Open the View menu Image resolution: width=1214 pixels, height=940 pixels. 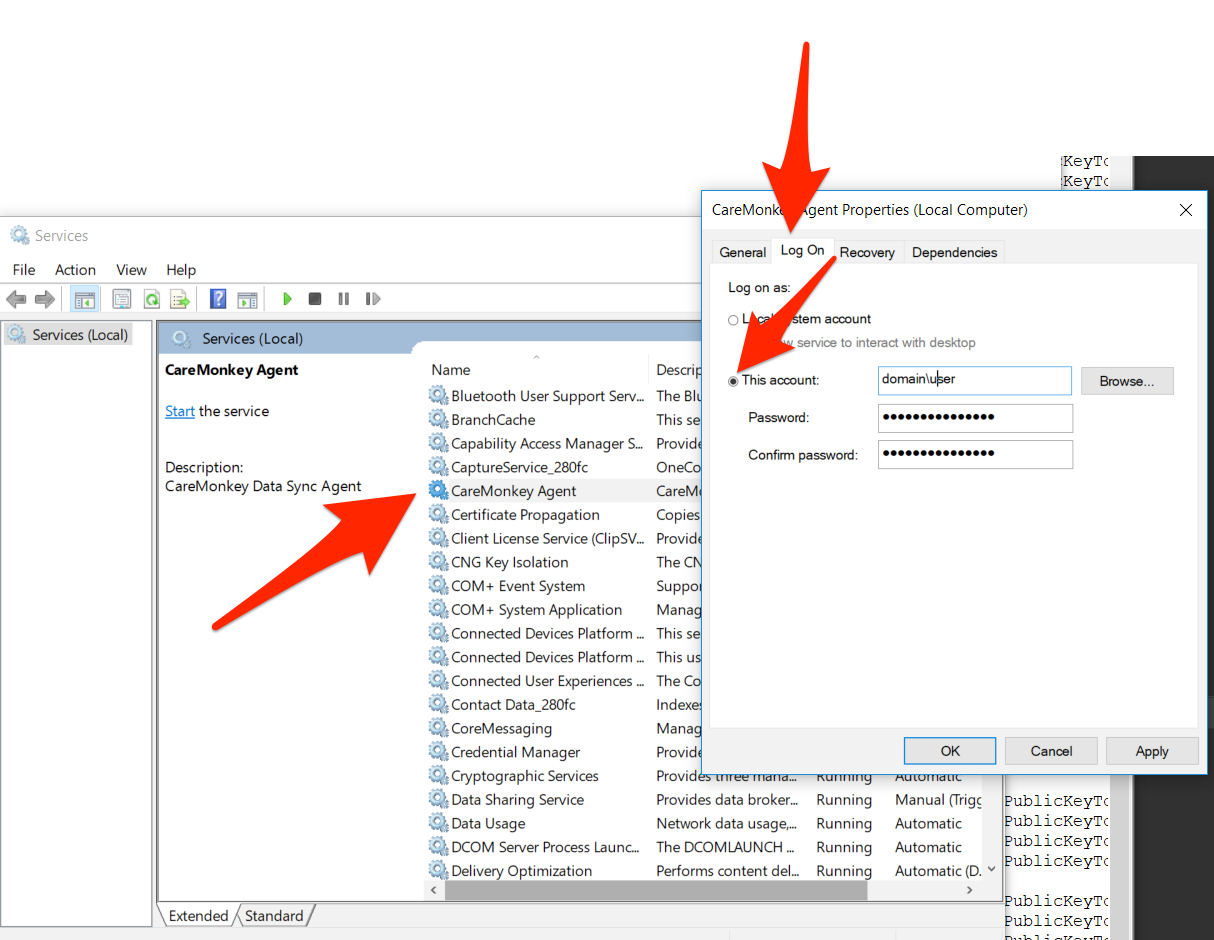pyautogui.click(x=131, y=270)
